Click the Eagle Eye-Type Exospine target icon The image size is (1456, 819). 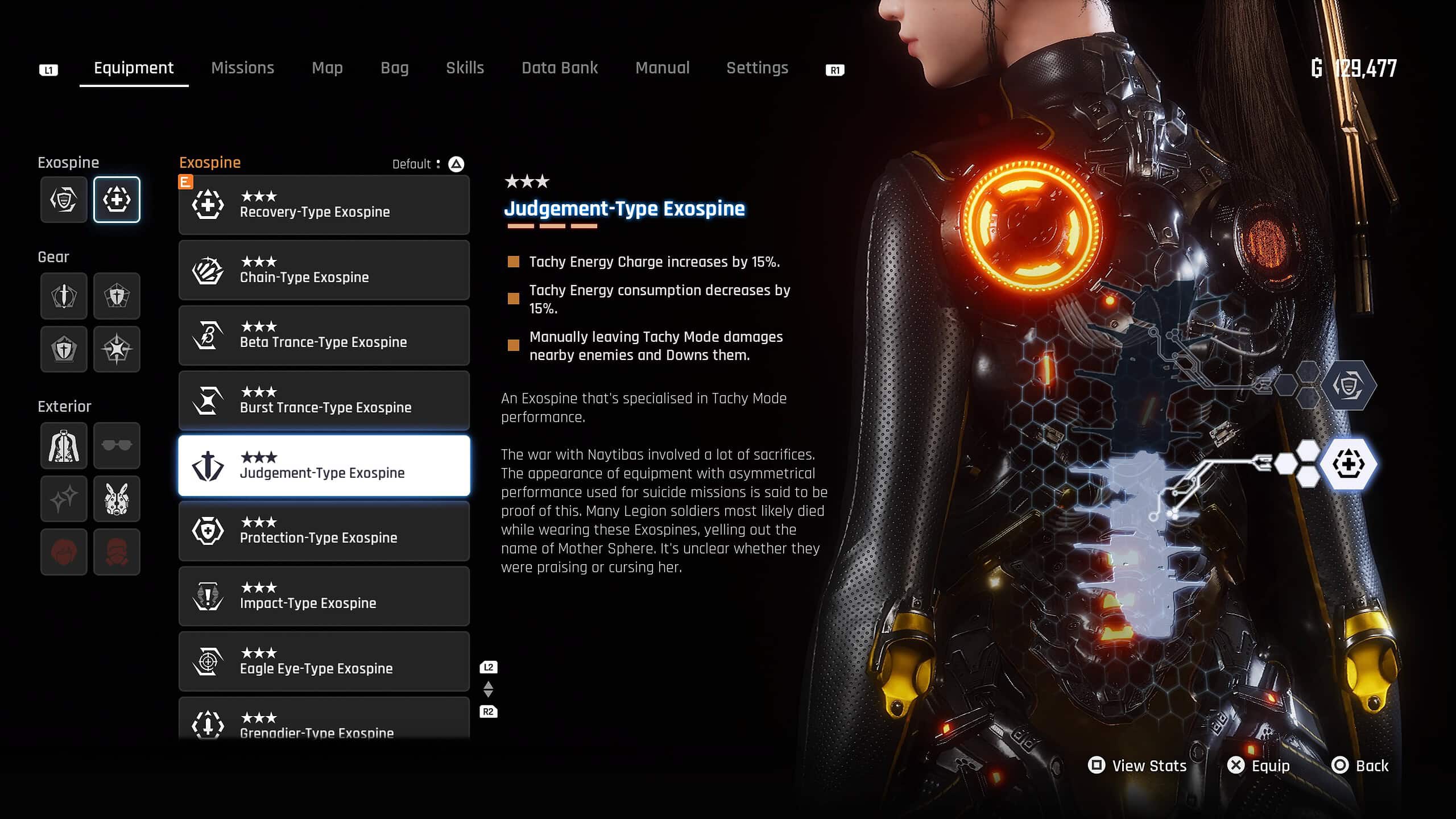208,661
